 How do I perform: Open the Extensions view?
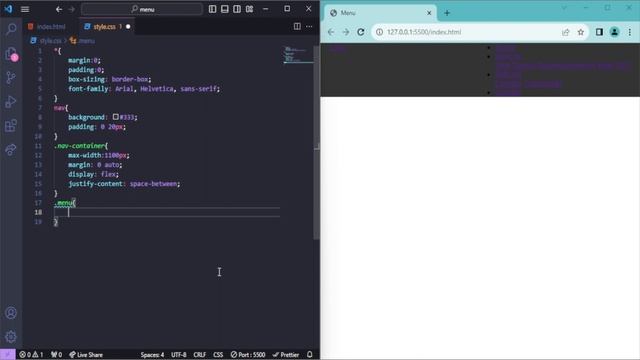[11, 125]
